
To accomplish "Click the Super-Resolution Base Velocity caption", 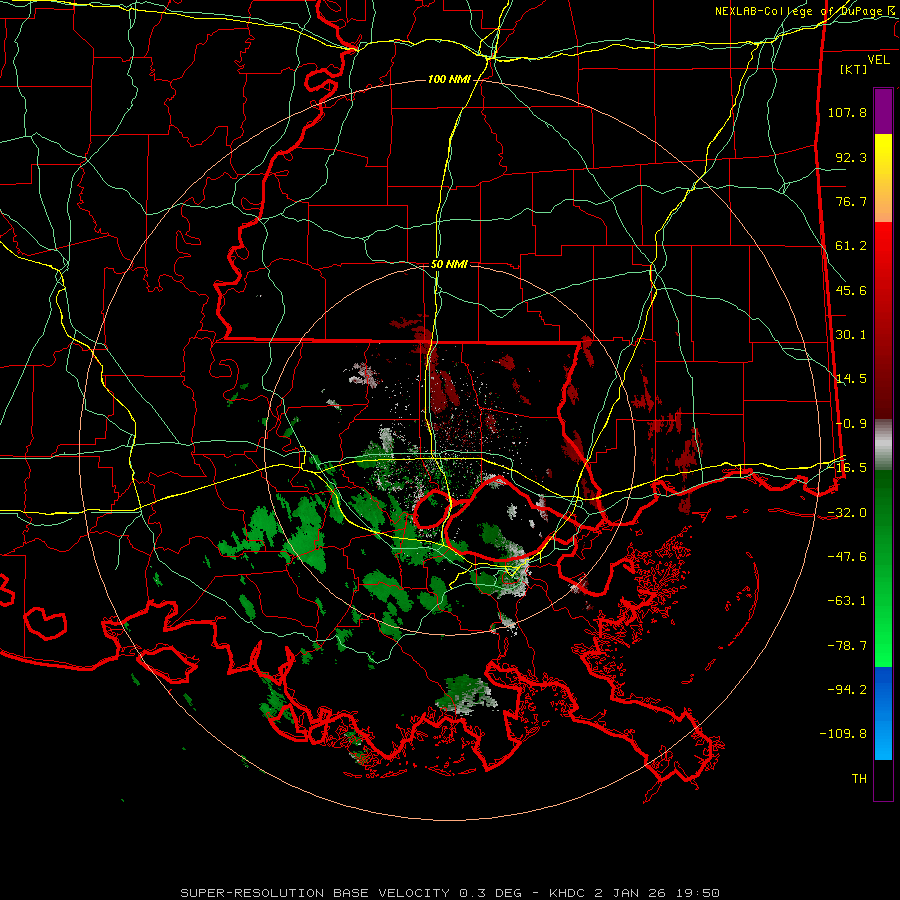I will (x=449, y=893).
